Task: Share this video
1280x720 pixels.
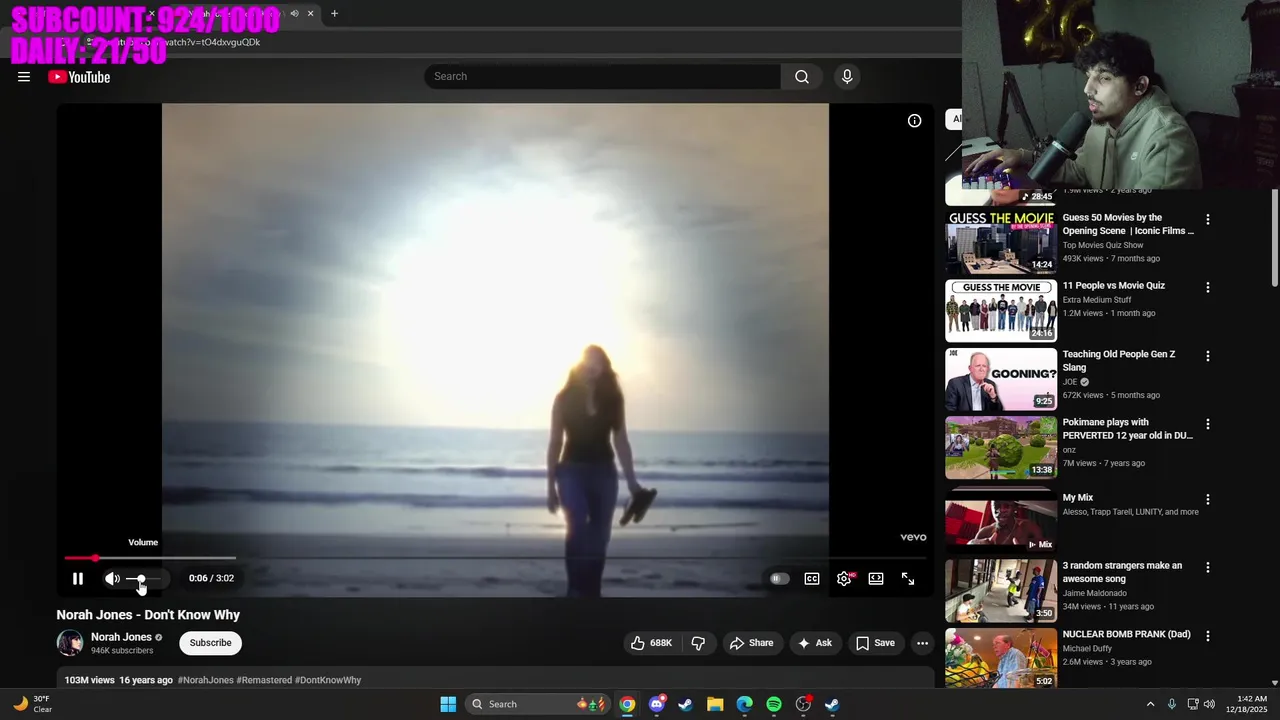Action: click(x=751, y=643)
